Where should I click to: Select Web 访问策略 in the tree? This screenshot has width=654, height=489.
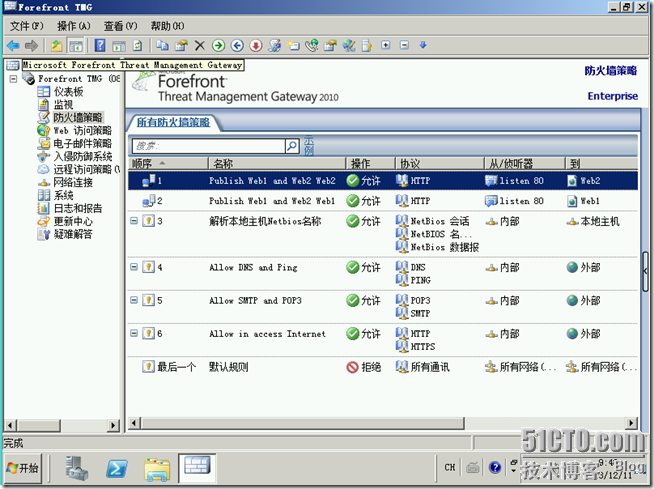82,130
